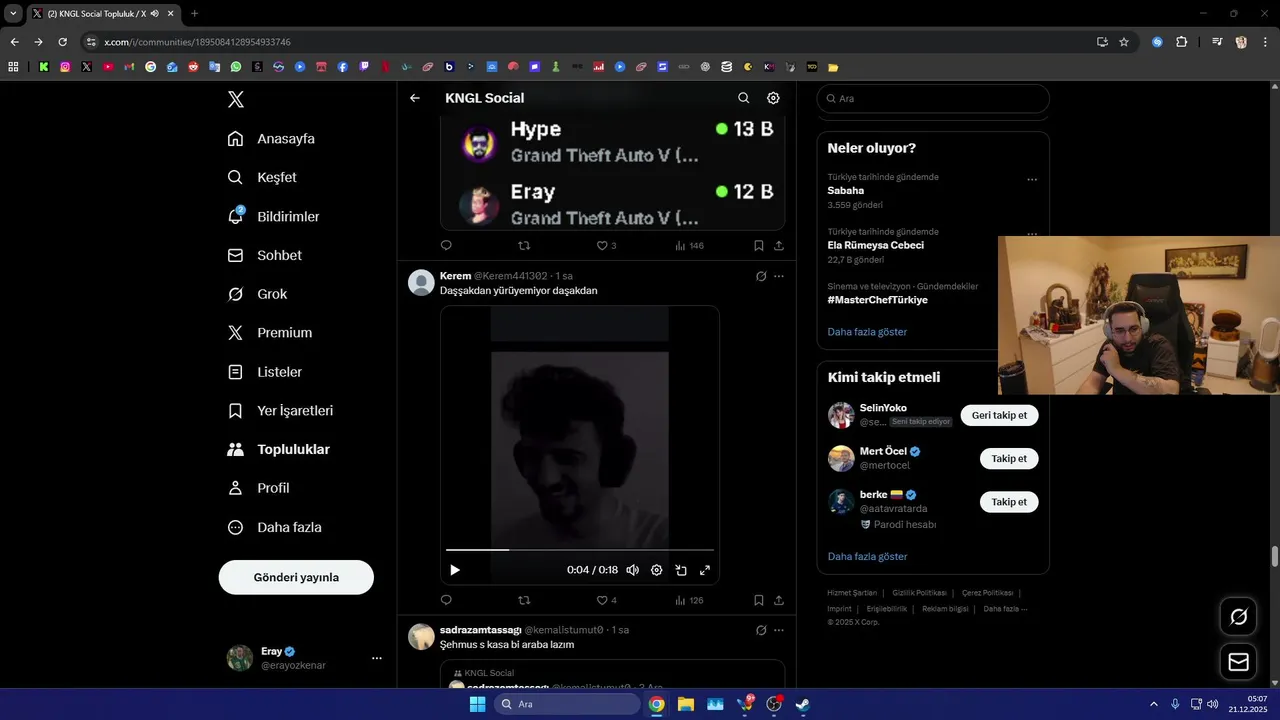
Task: Follow berke account
Action: (1009, 501)
